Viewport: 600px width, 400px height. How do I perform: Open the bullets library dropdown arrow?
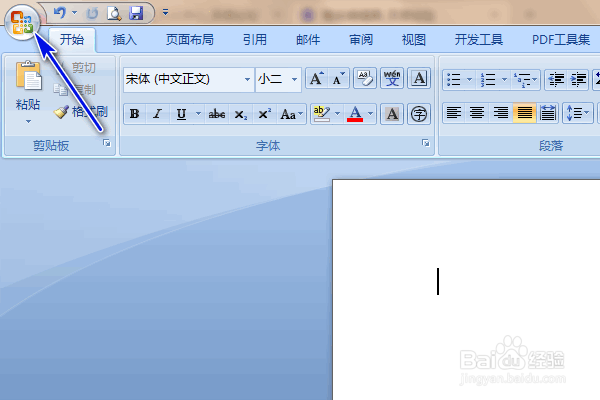point(470,80)
